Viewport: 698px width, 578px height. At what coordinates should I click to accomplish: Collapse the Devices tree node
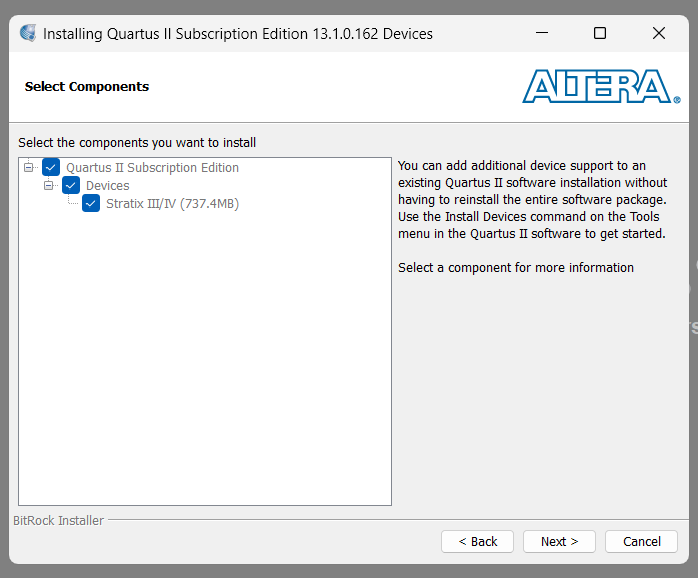[x=49, y=185]
